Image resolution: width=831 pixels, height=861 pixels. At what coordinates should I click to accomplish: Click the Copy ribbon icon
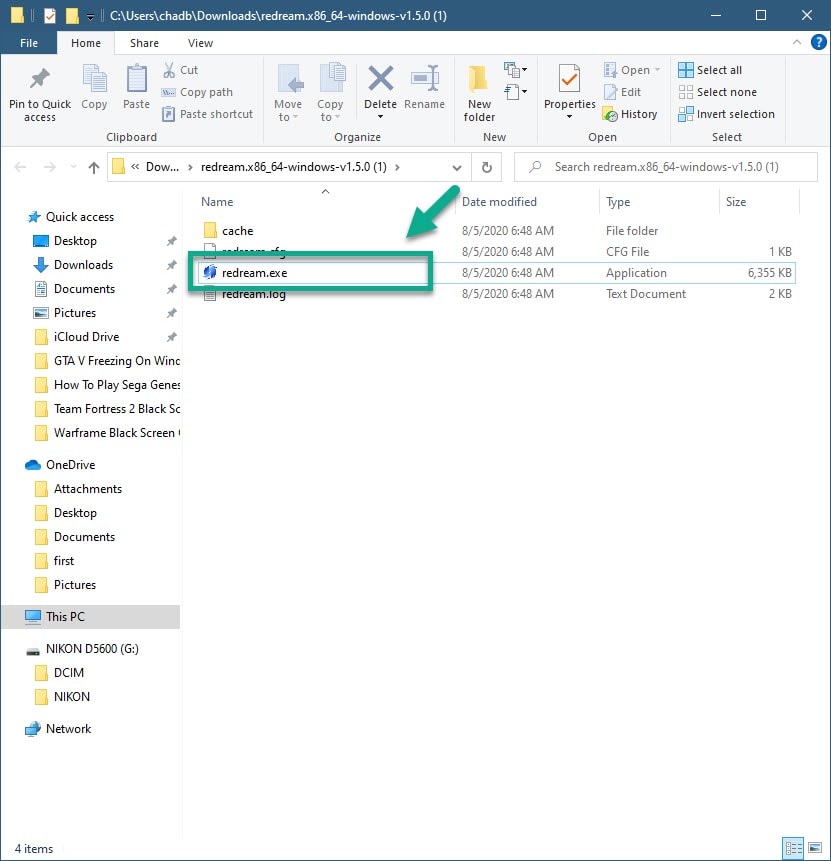[94, 79]
